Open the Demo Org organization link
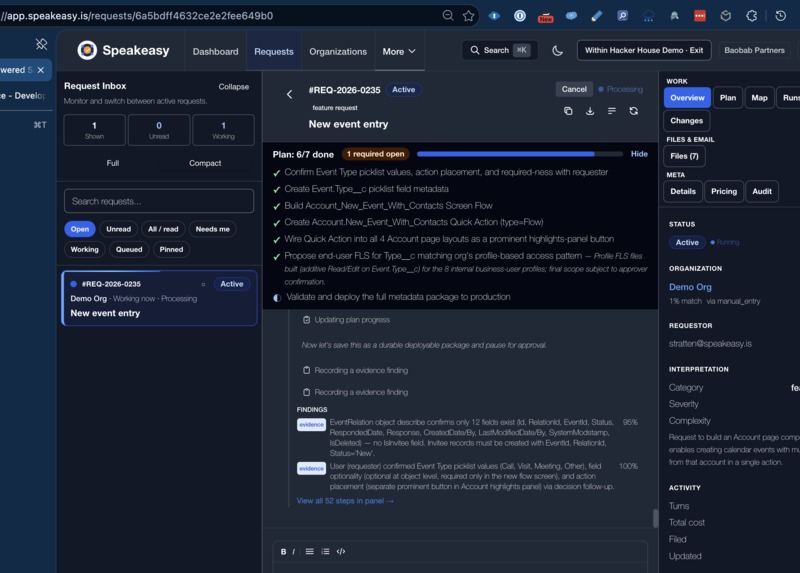800x573 pixels. (x=690, y=287)
